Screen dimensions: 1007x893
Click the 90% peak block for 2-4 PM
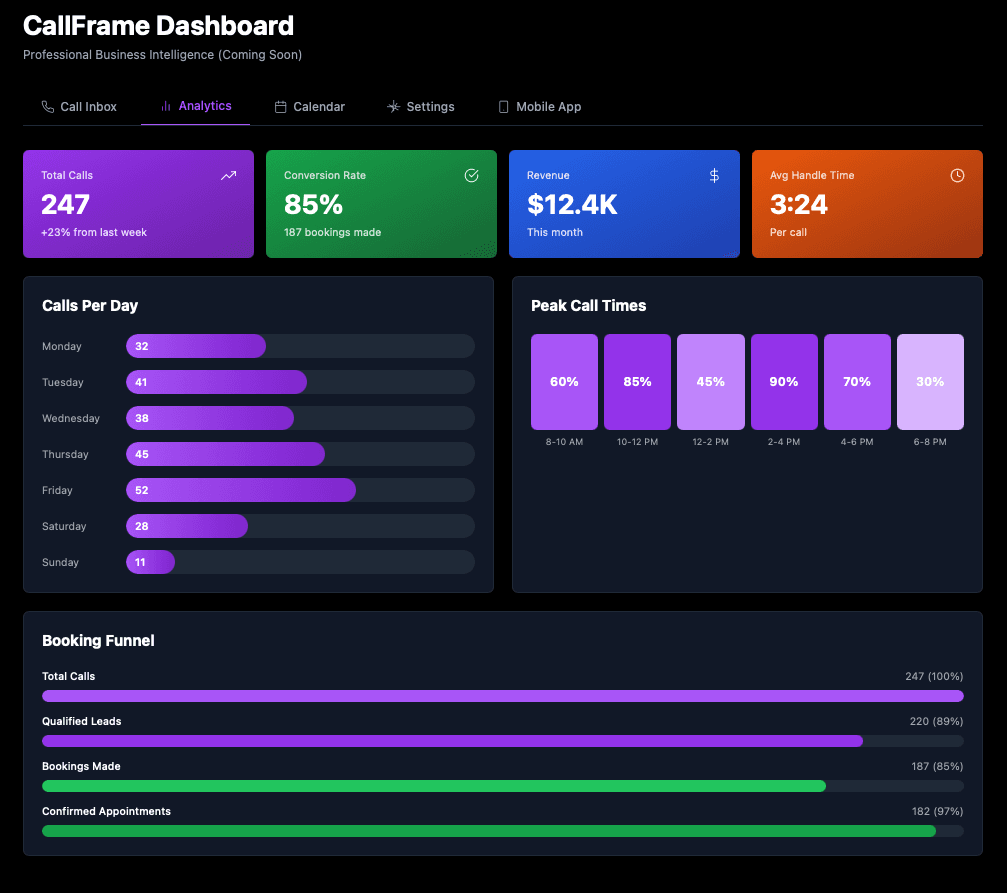[784, 381]
